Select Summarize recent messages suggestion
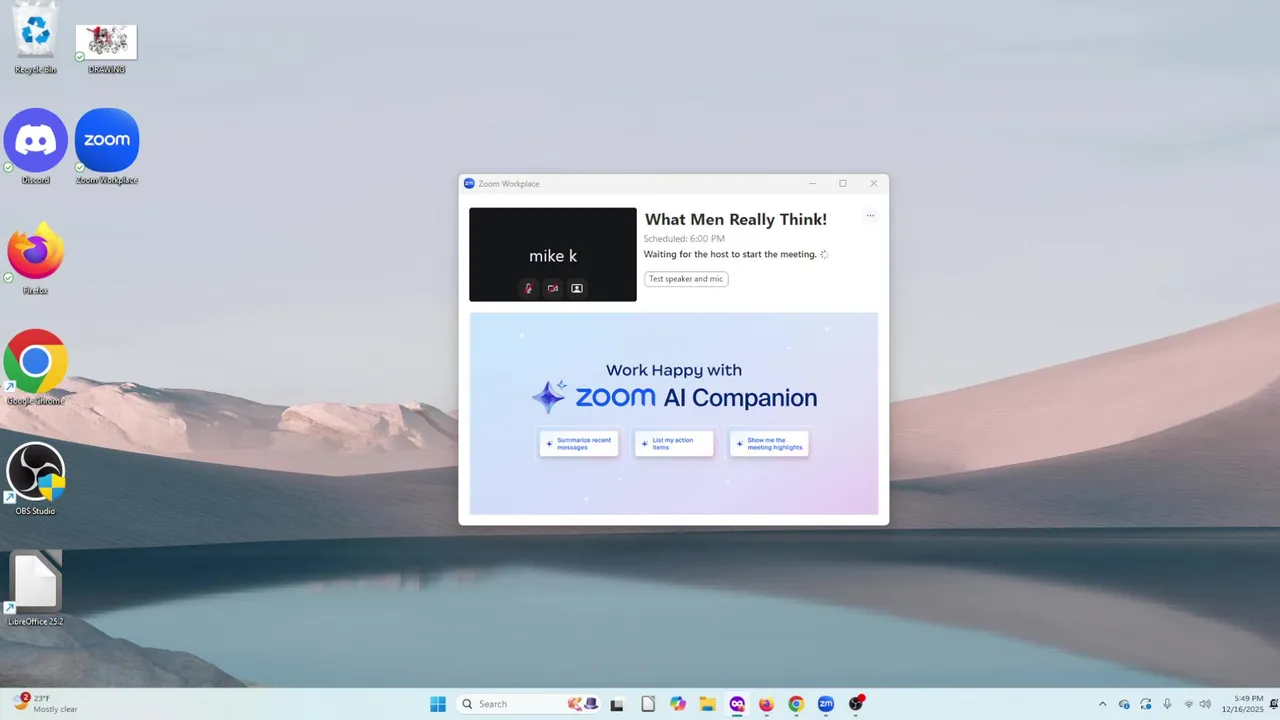 579,444
